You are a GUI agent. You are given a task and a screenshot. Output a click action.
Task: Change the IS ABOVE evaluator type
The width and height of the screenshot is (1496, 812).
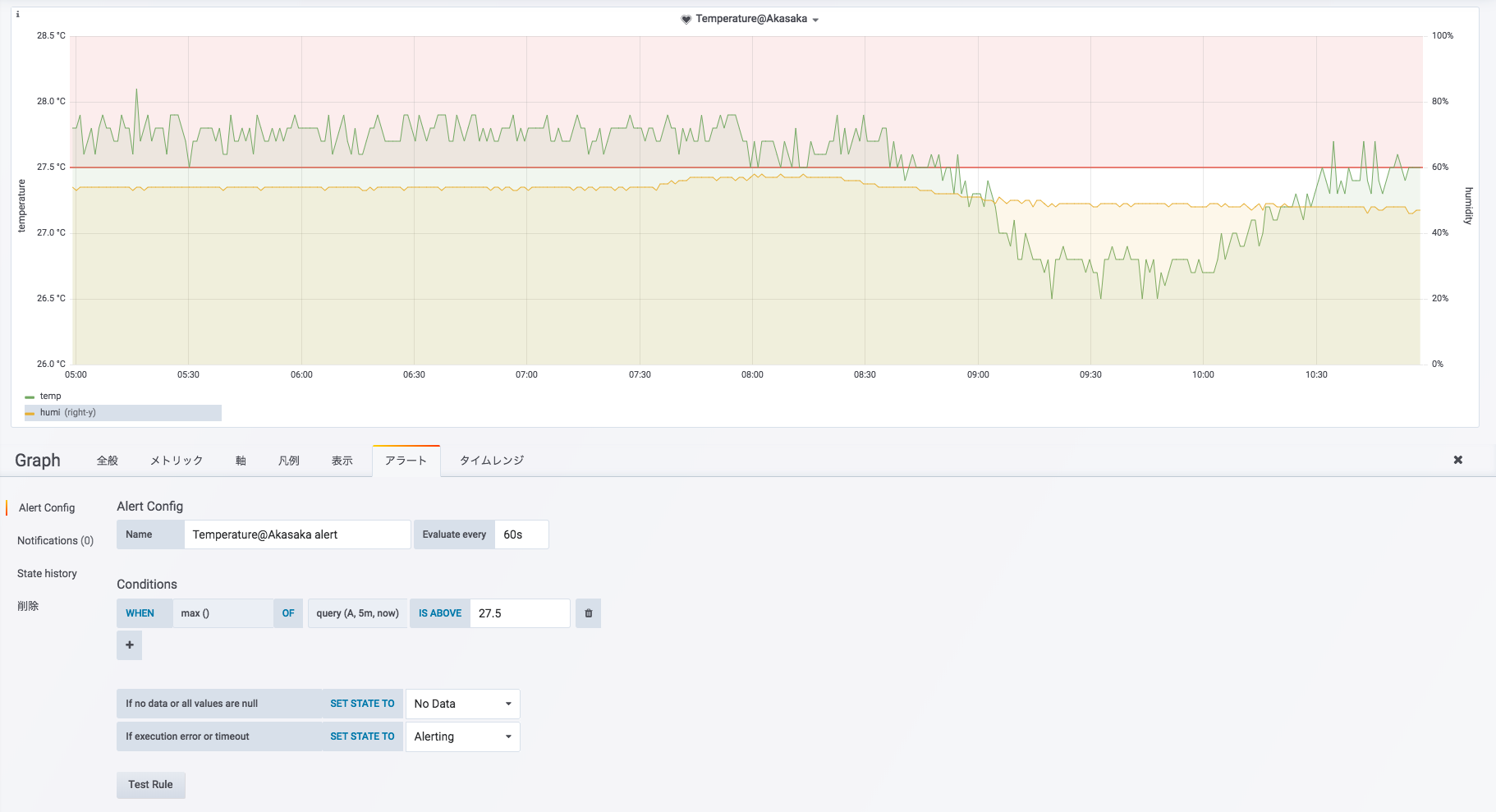tap(440, 613)
